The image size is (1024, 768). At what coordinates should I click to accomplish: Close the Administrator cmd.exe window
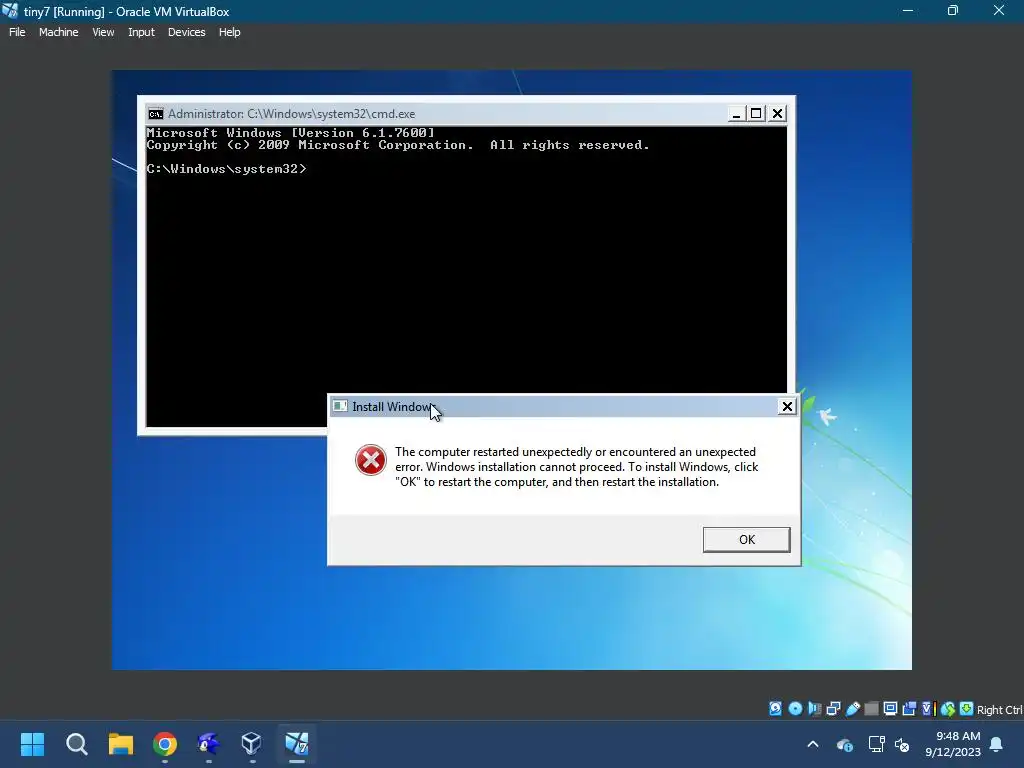(x=777, y=114)
